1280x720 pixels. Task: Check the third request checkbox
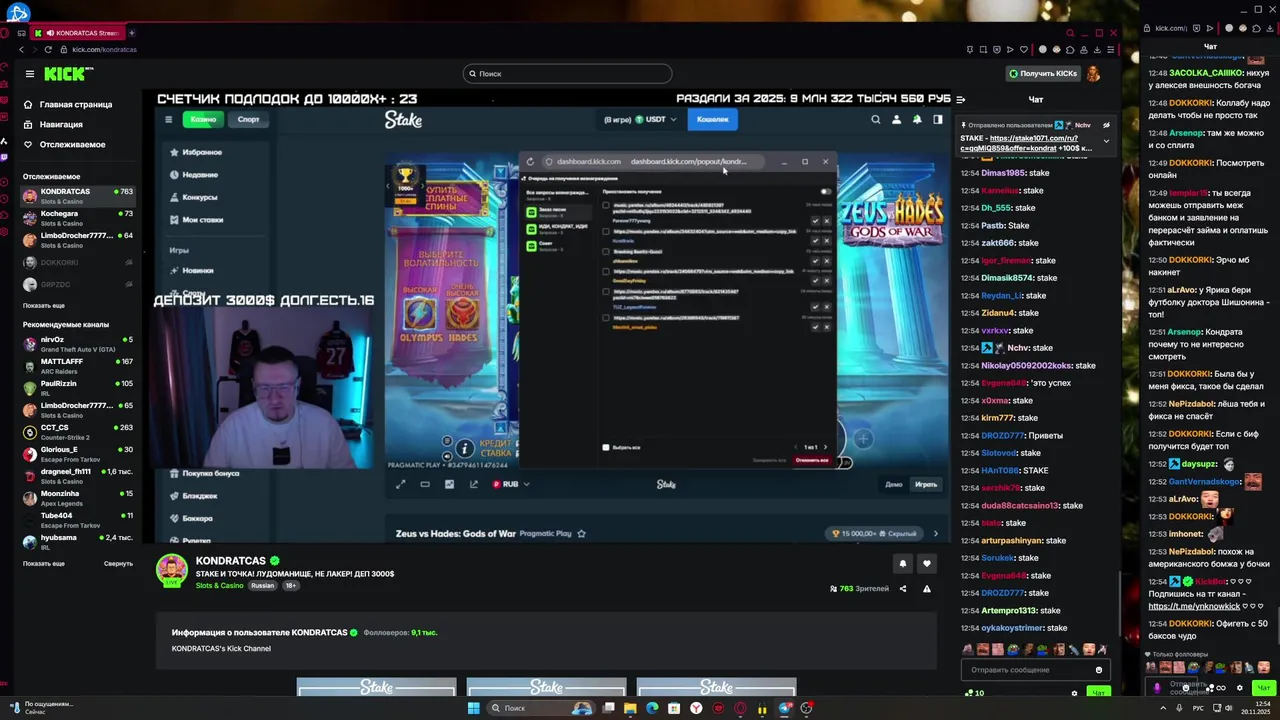605,250
